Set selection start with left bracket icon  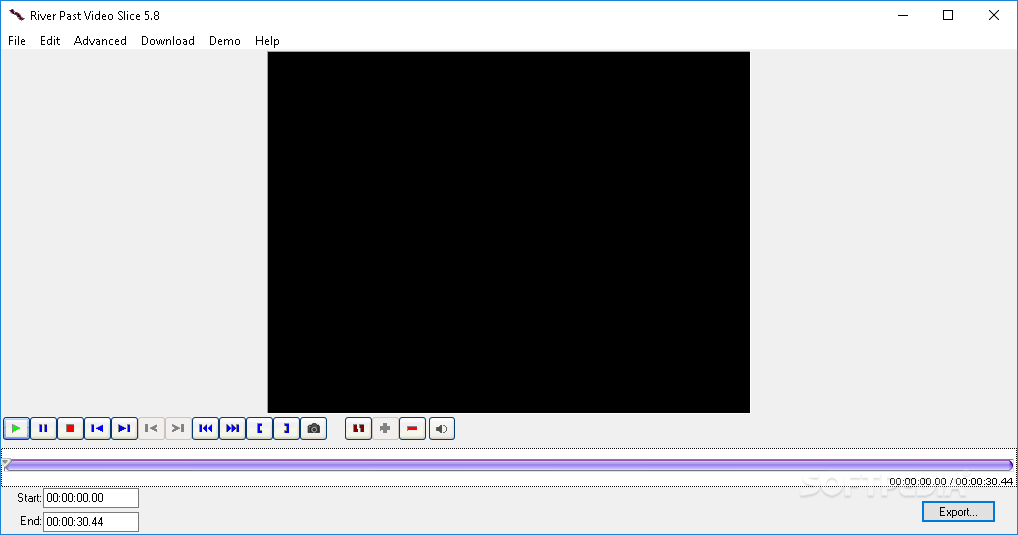(260, 429)
